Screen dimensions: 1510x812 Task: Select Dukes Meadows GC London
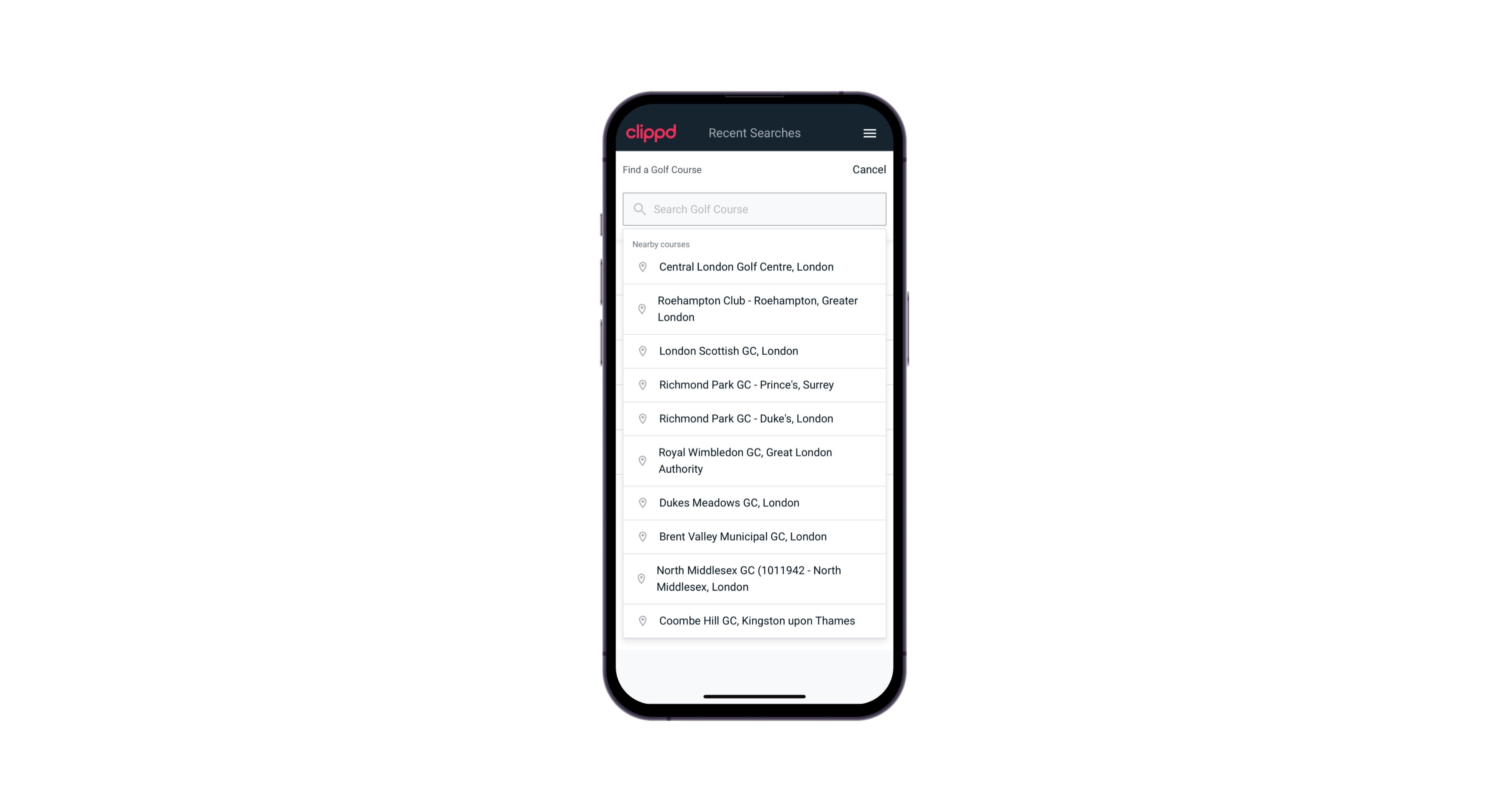754,502
